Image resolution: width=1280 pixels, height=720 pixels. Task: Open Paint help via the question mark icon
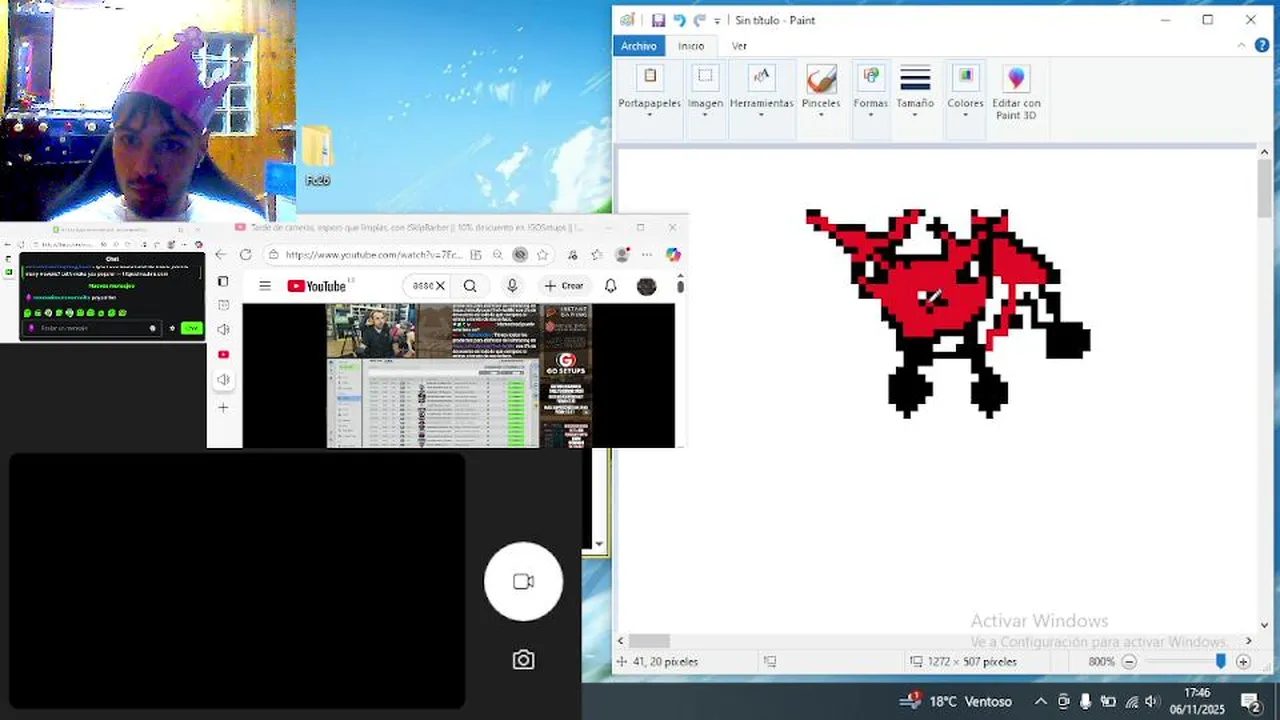click(x=1262, y=46)
